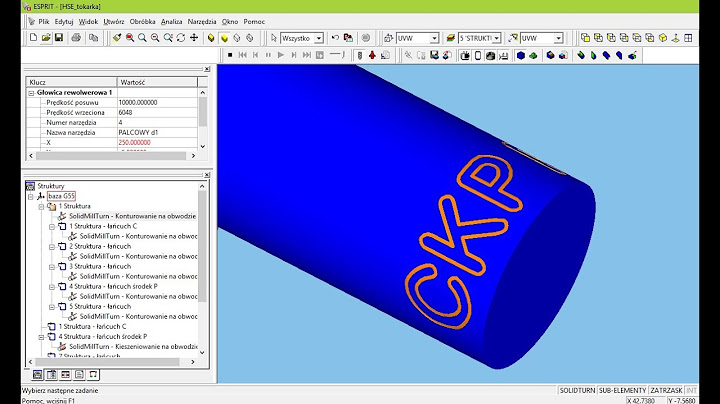The height and width of the screenshot is (404, 720).
Task: Click the rotate view circular arrows icon
Action: [x=181, y=38]
